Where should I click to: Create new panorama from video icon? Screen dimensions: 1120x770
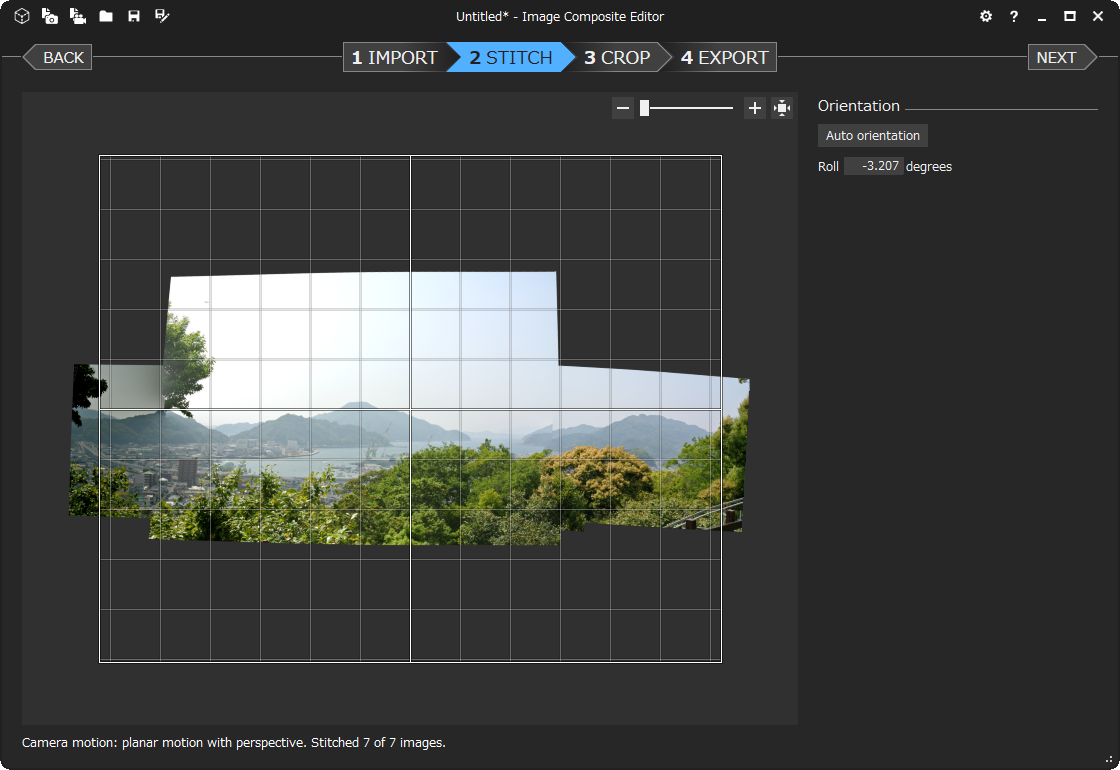click(x=78, y=16)
